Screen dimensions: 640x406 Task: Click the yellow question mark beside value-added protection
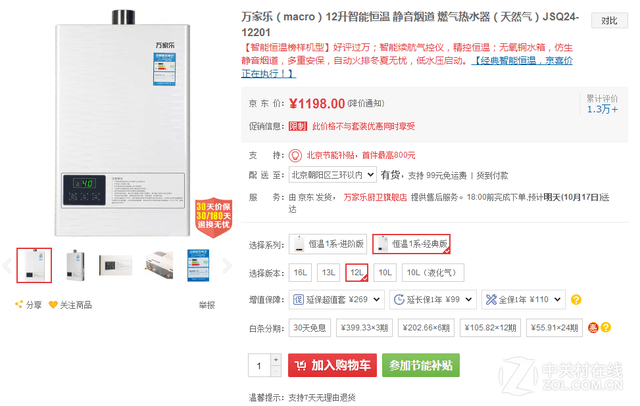click(576, 300)
